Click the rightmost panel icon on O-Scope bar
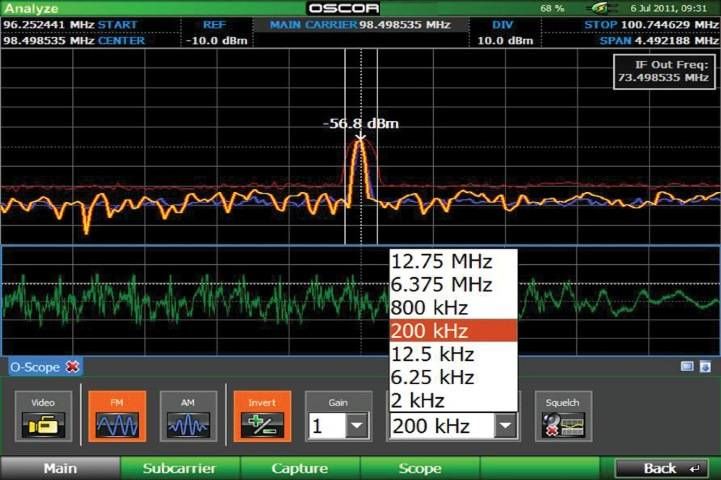The height and width of the screenshot is (480, 721). point(705,366)
